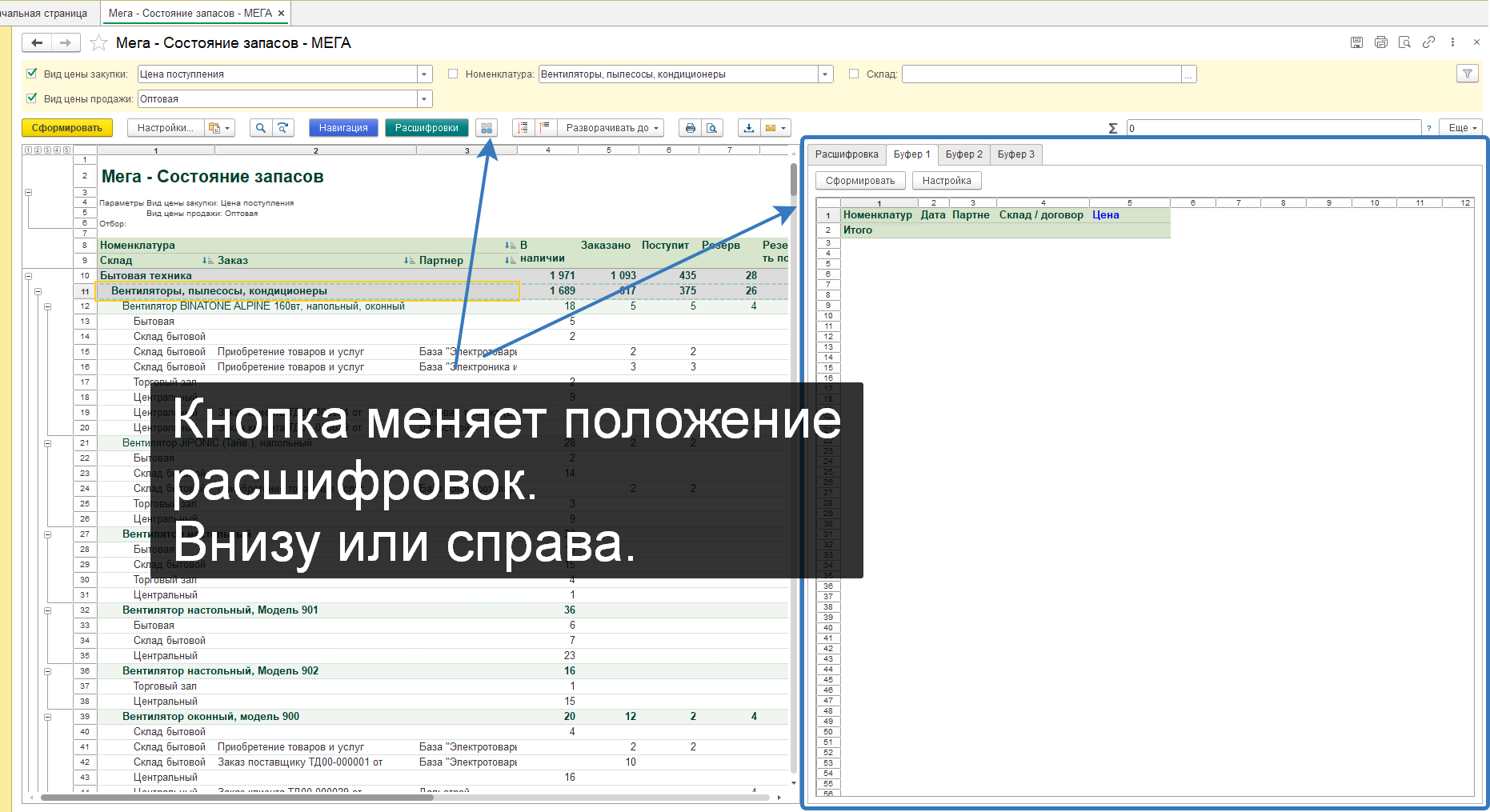This screenshot has height=812, width=1490.
Task: Switch to Расшифровка tab
Action: (x=847, y=154)
